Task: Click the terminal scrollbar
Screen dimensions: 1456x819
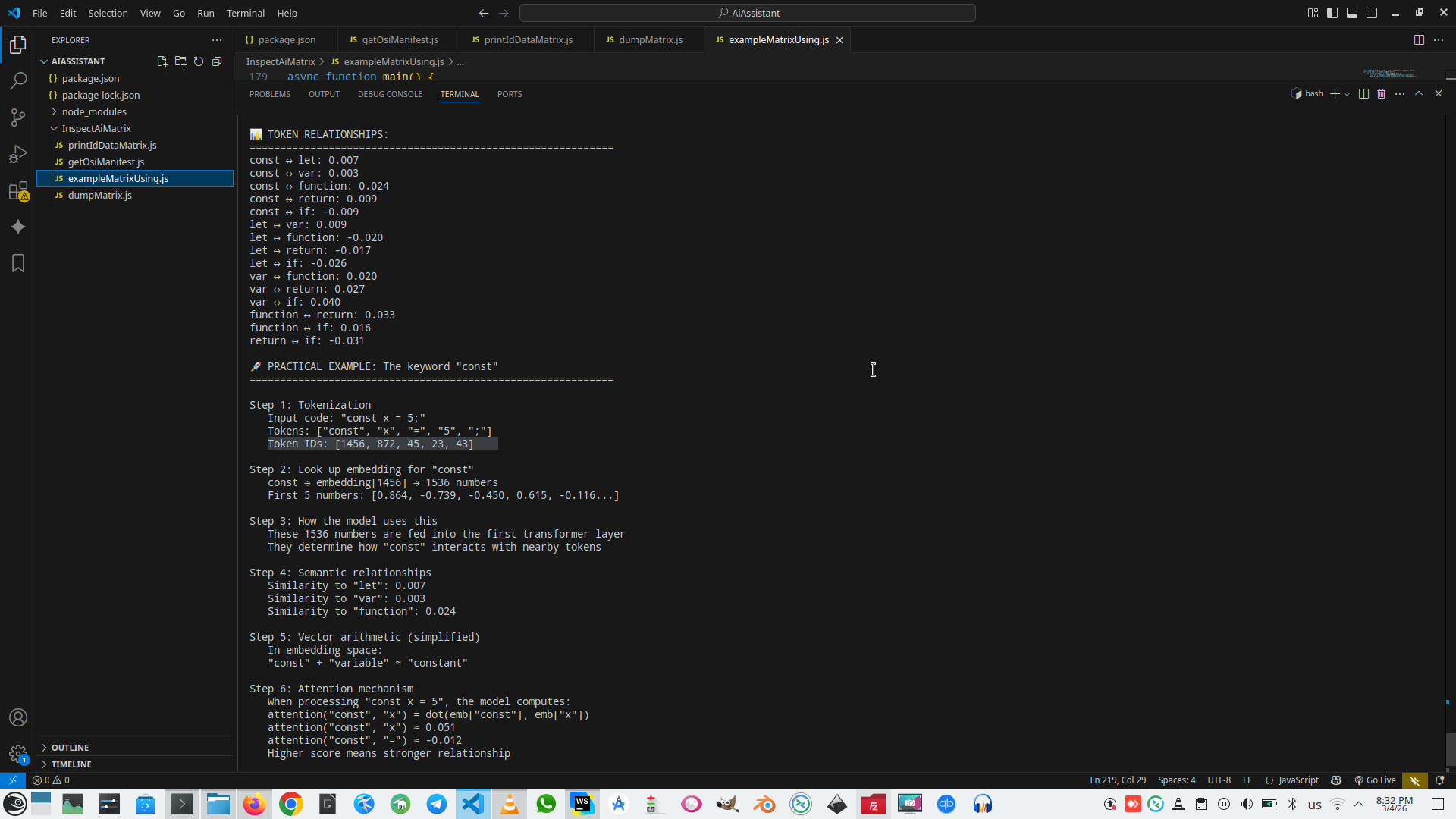Action: 1450,749
